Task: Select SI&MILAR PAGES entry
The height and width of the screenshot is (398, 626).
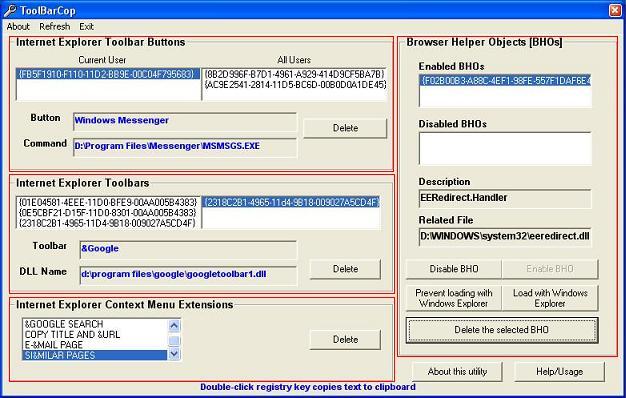Action: click(95, 355)
